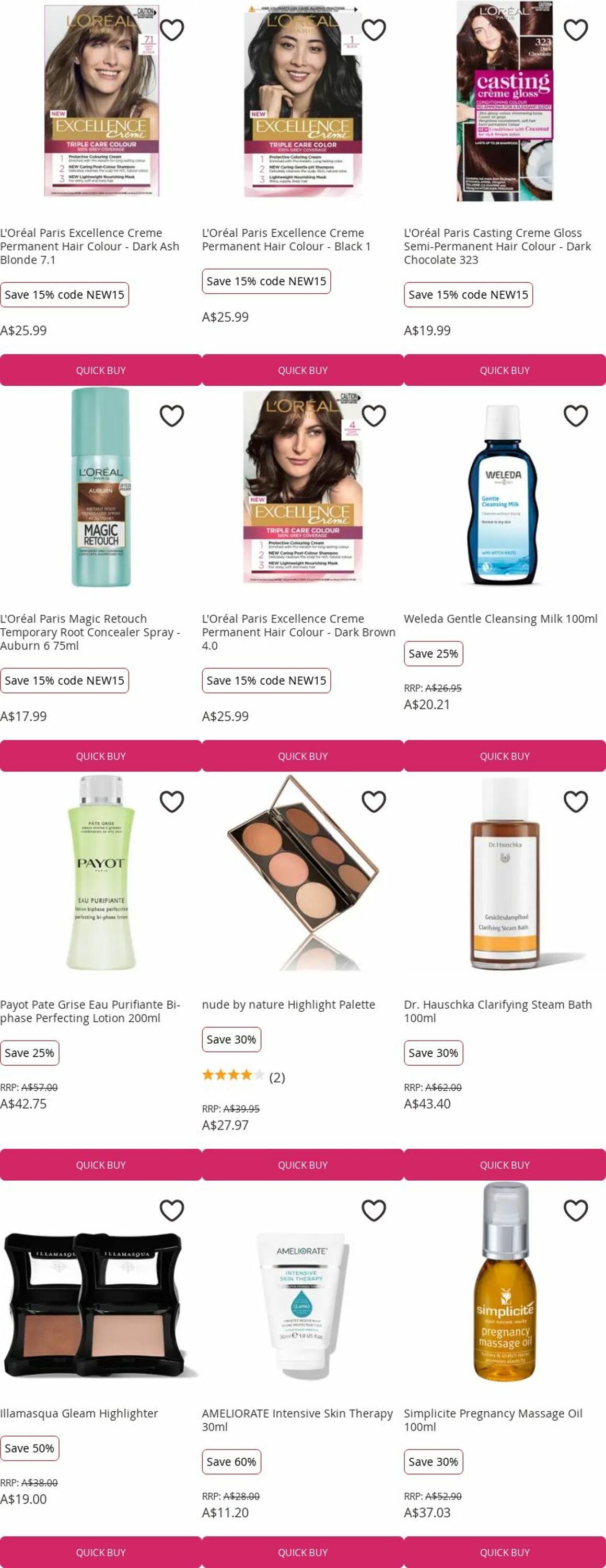Screen dimensions: 606x1568
Task: Open Dr. Hauschka Clarifying Steam Bath title
Action: click(498, 1011)
